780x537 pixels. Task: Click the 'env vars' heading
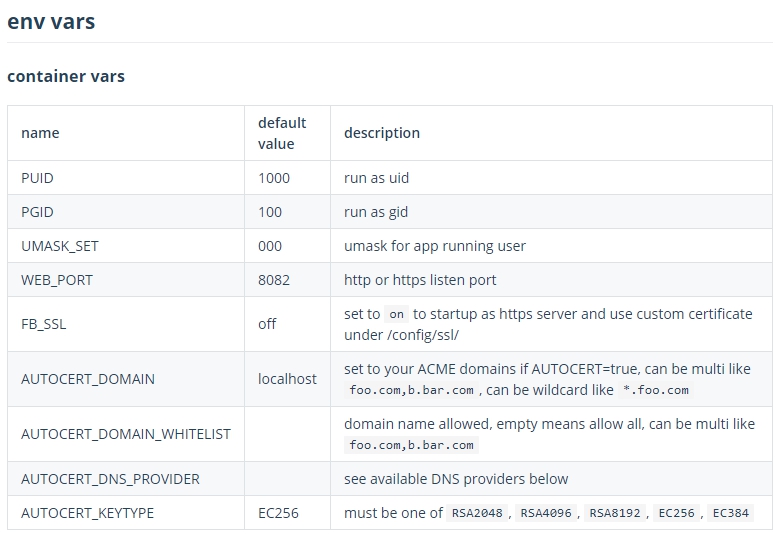(x=51, y=21)
